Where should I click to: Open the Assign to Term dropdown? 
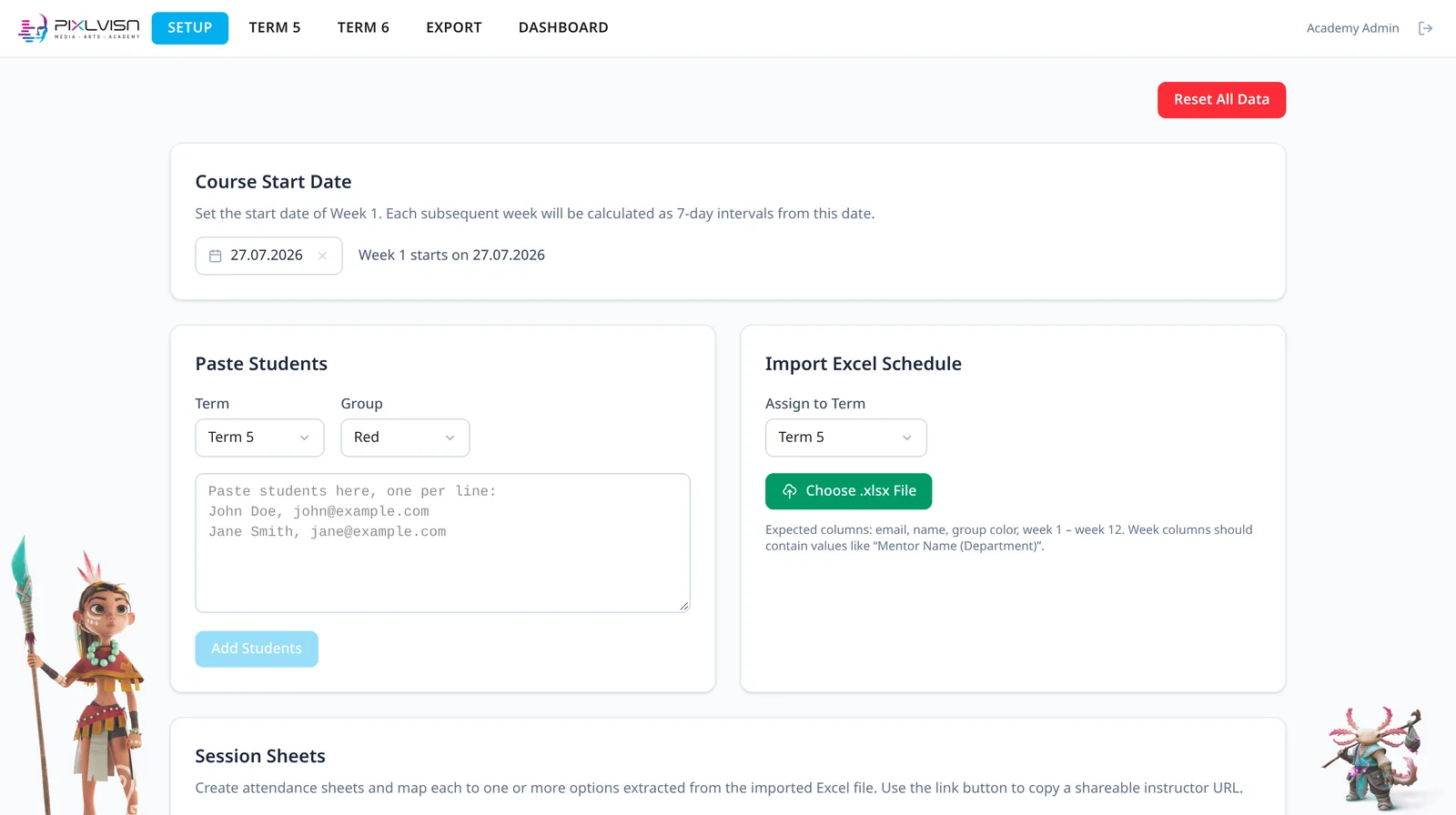(x=845, y=438)
